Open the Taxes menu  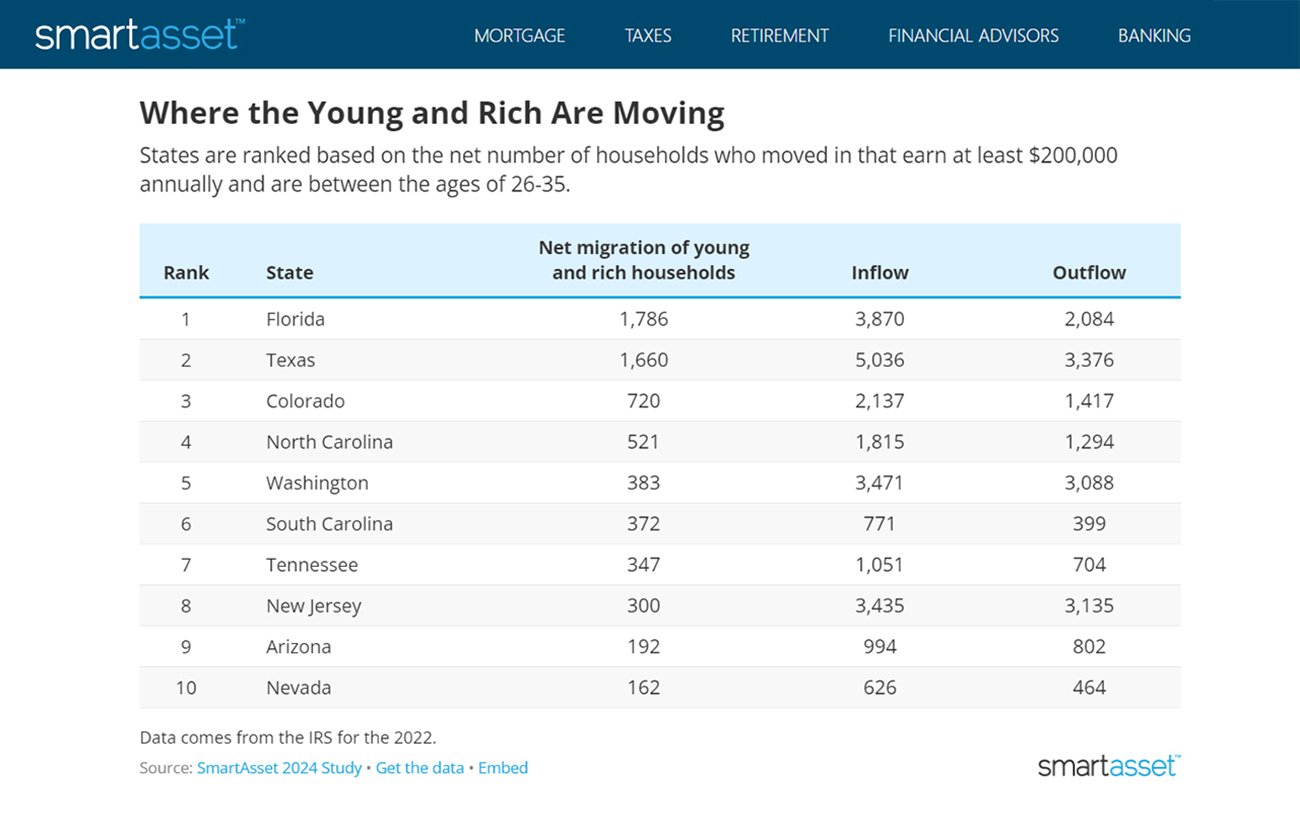648,36
